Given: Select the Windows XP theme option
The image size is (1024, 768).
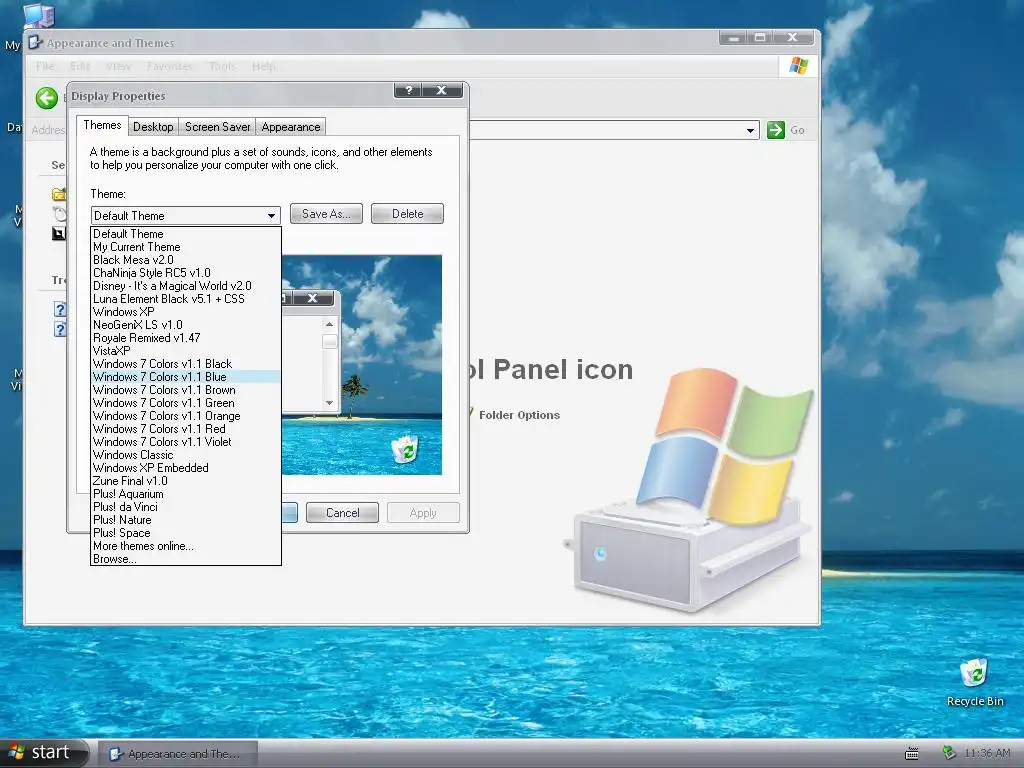Looking at the screenshot, I should (x=185, y=312).
